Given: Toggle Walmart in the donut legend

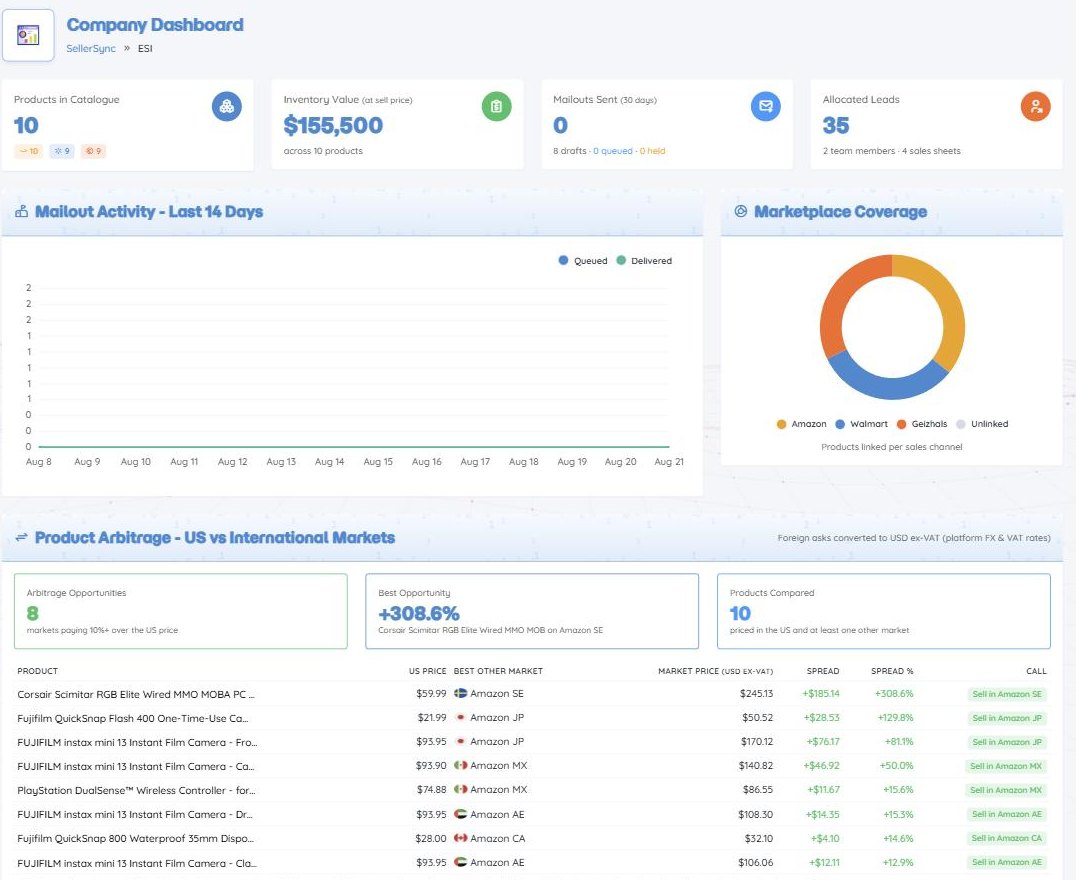Looking at the screenshot, I should click(x=861, y=424).
